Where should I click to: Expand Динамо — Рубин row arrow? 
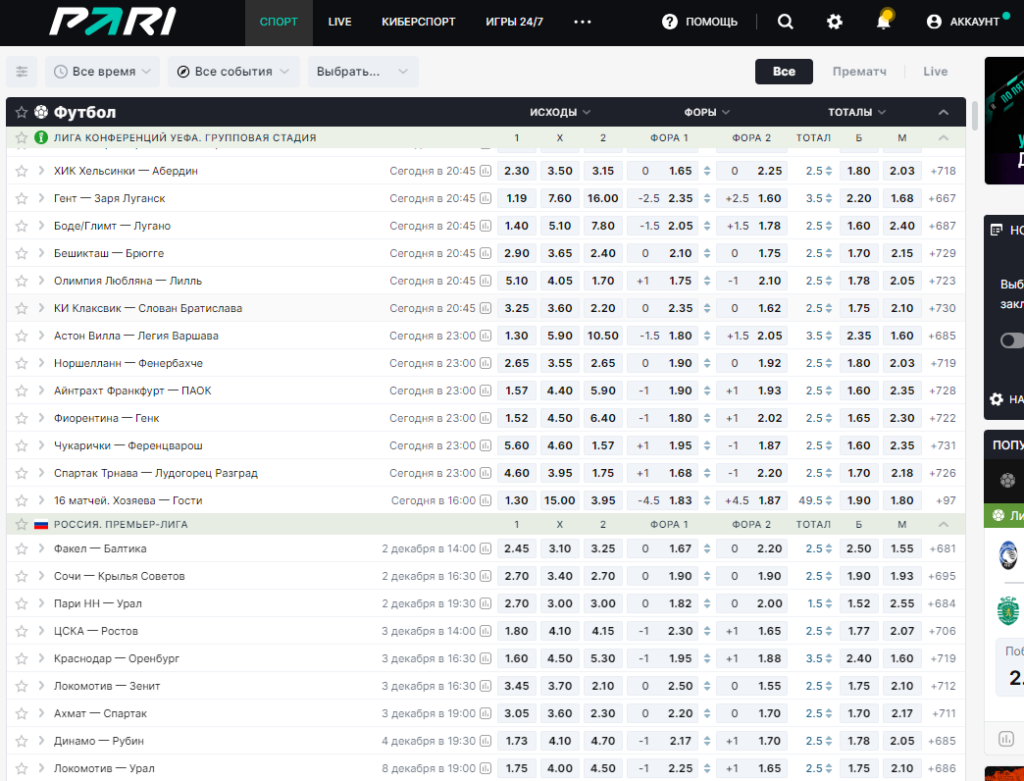coord(41,741)
